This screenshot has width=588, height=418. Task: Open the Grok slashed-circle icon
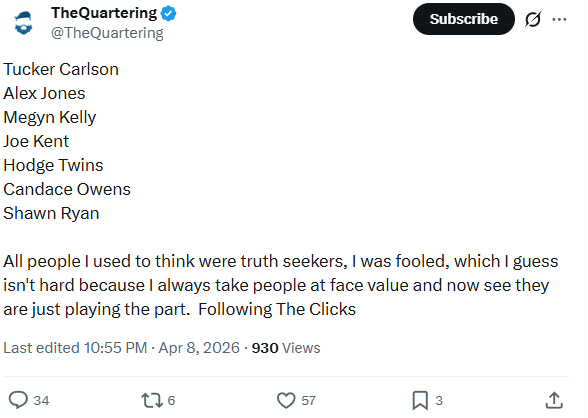[532, 19]
